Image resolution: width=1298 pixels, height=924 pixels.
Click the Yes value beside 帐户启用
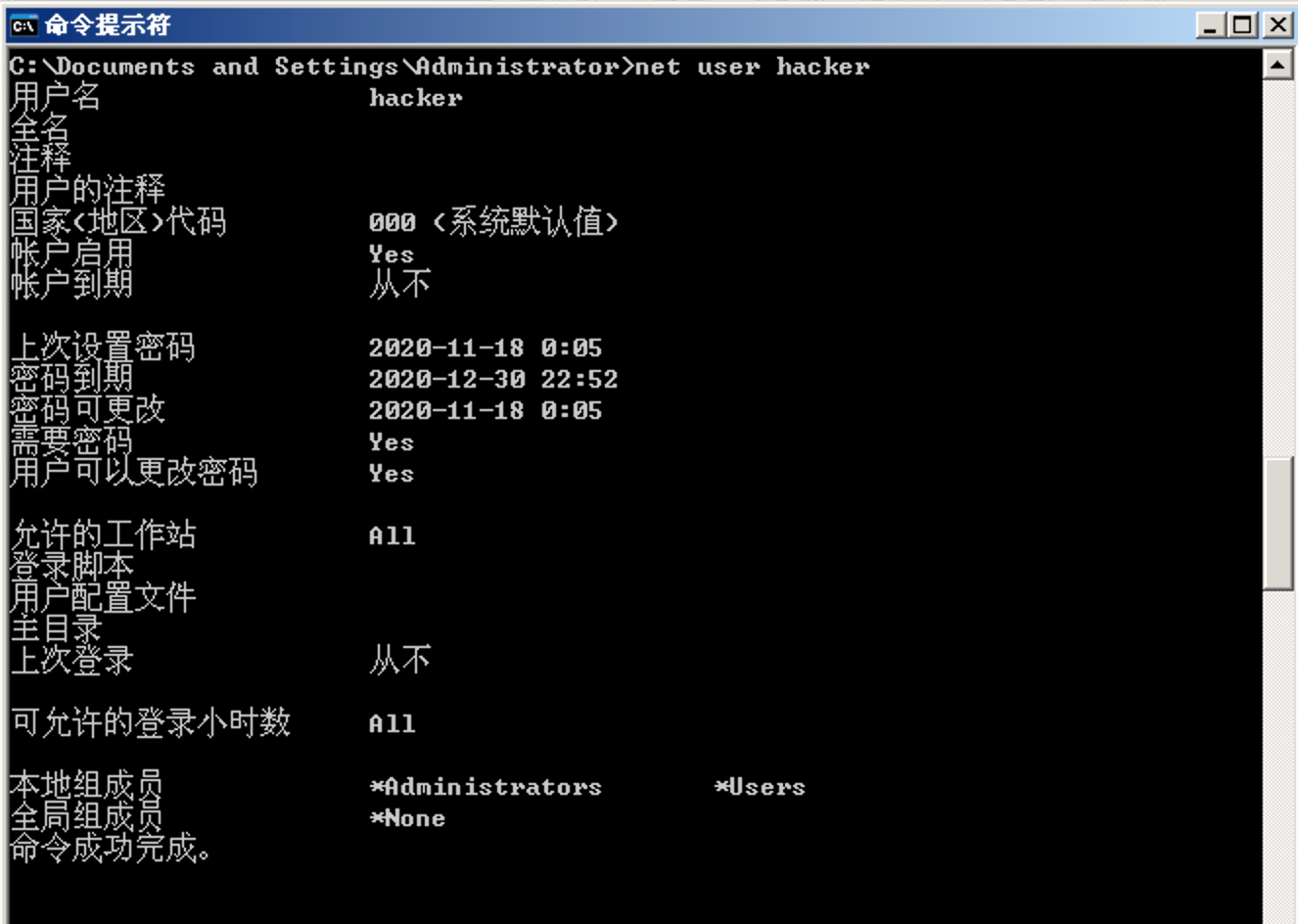point(392,254)
